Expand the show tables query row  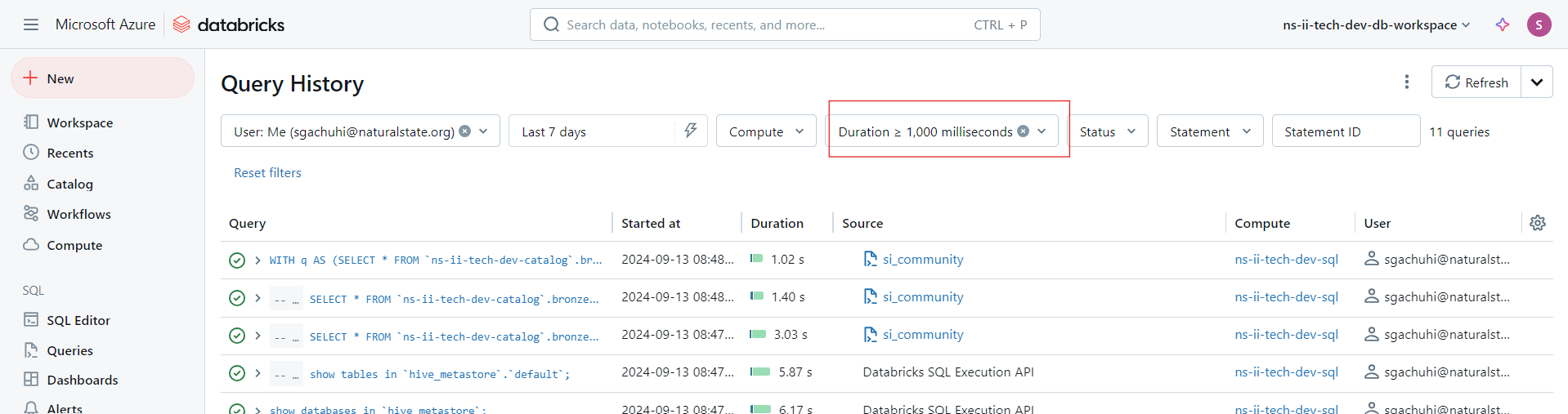(x=258, y=373)
